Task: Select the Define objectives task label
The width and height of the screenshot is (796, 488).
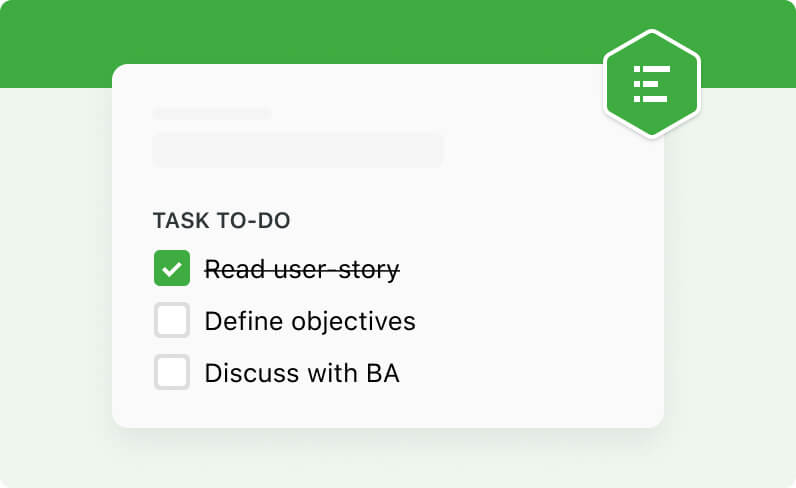Action: (x=310, y=321)
